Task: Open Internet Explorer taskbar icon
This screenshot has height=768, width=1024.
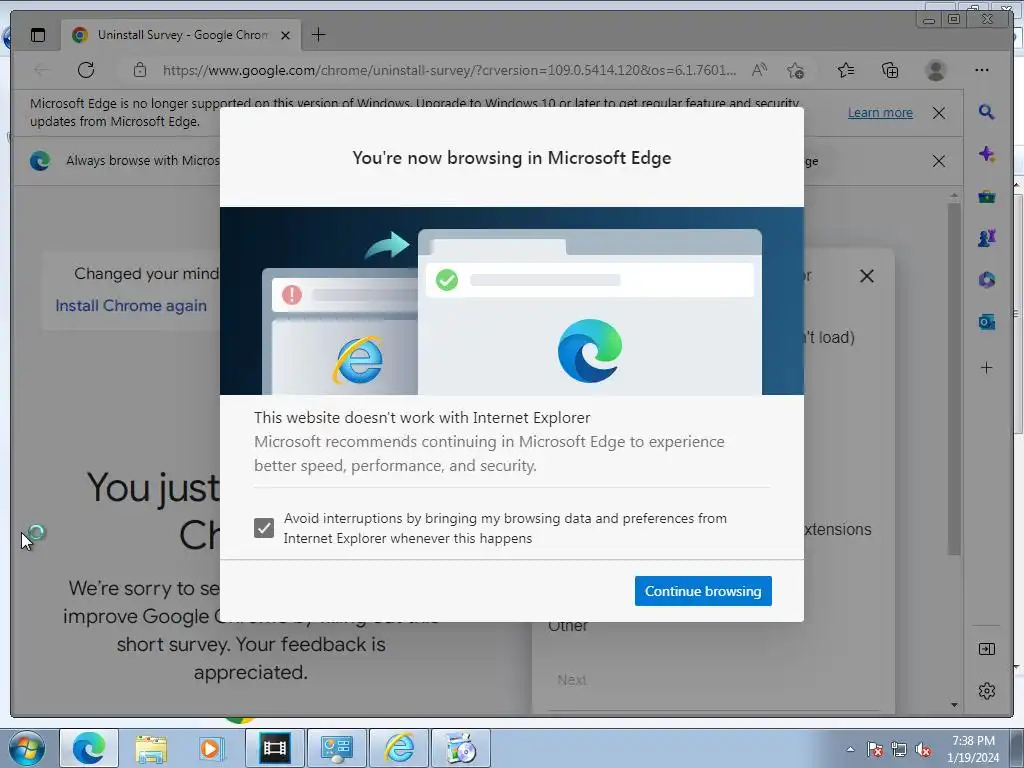Action: [399, 748]
